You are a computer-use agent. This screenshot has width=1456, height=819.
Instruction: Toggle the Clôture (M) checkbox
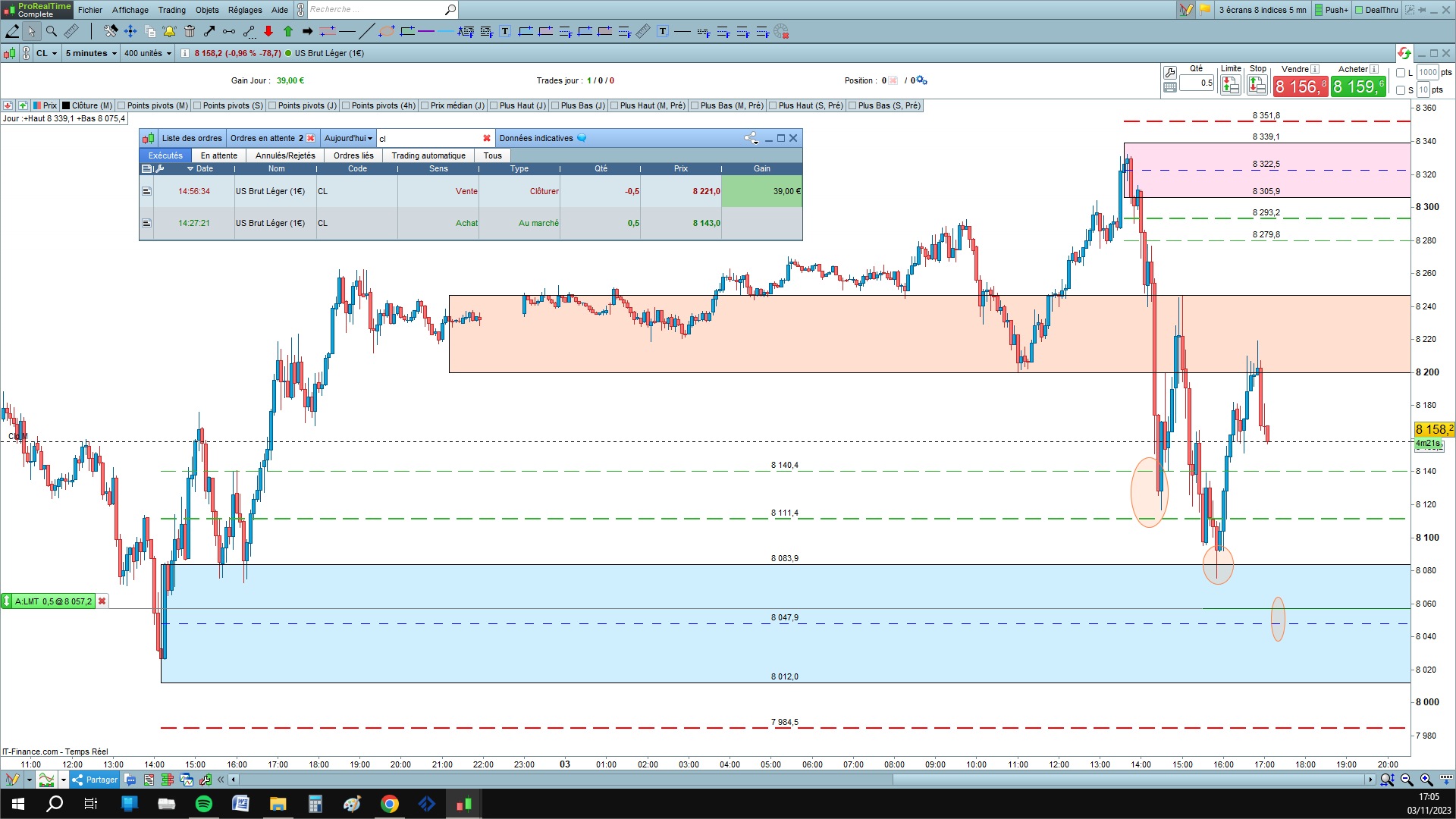click(x=66, y=105)
